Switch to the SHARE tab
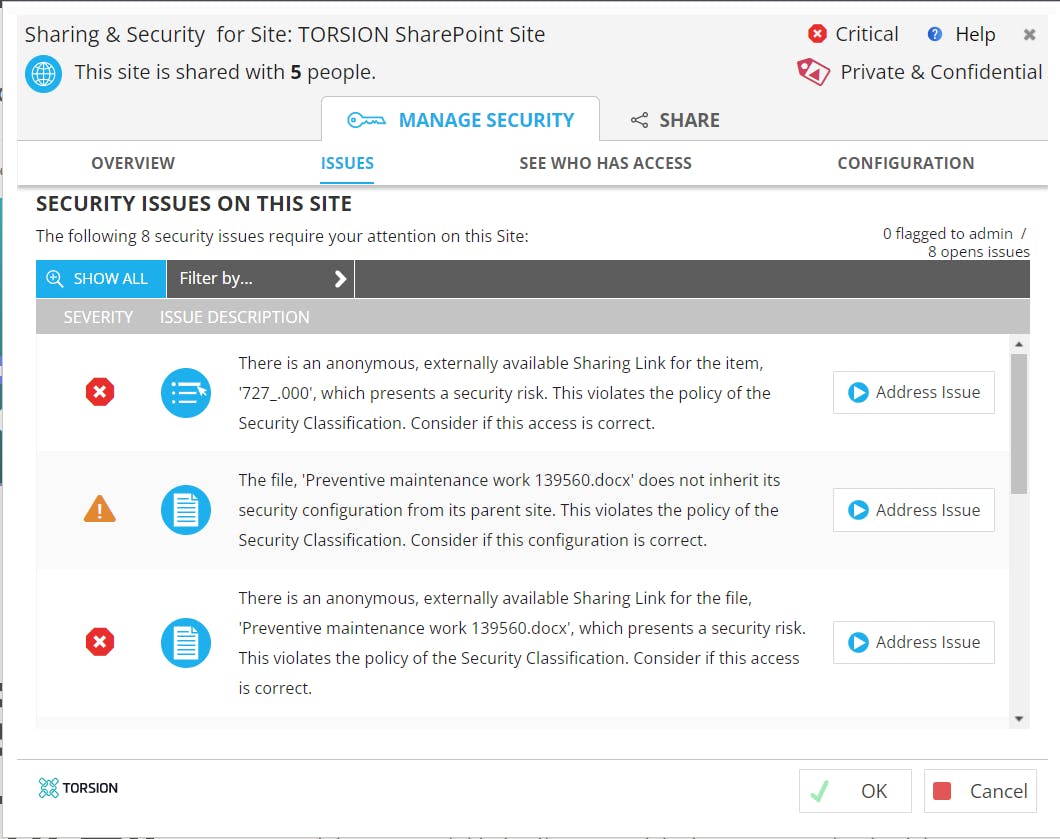1060x839 pixels. click(675, 120)
